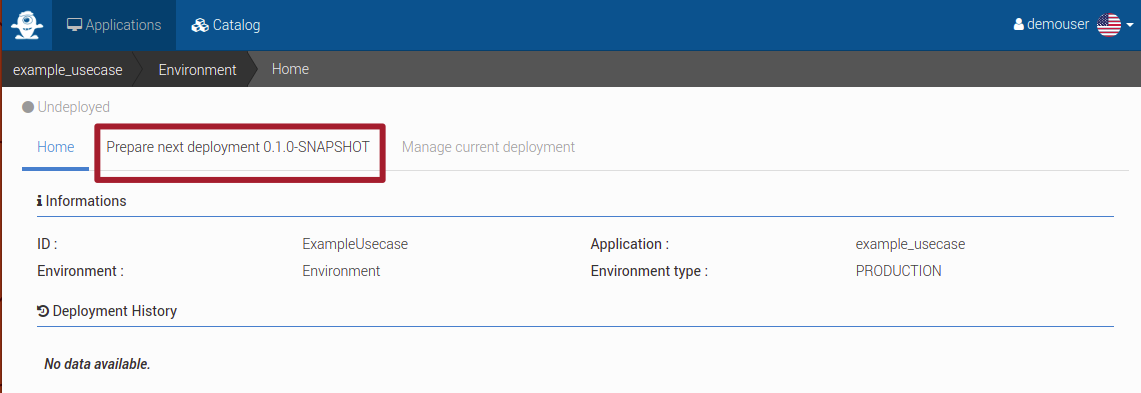1141x393 pixels.
Task: Click the Alien4Cloud monster logo
Action: point(27,25)
